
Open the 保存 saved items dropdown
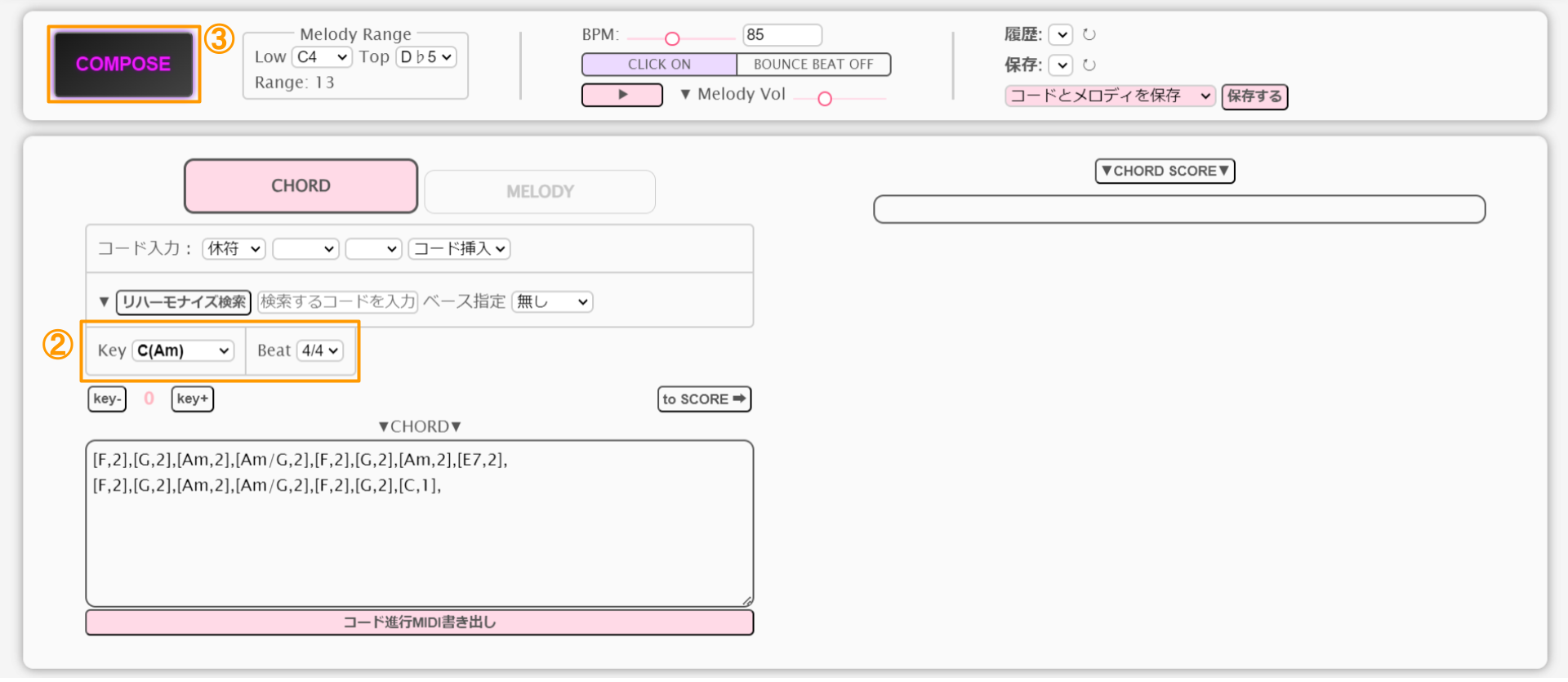1060,65
